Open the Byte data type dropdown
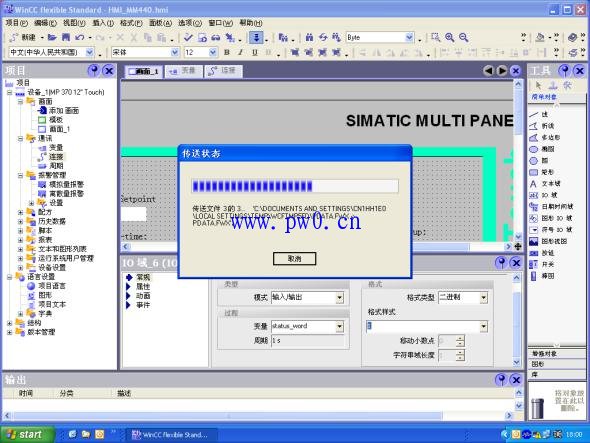Viewport: 590px width, 443px height. (409, 37)
